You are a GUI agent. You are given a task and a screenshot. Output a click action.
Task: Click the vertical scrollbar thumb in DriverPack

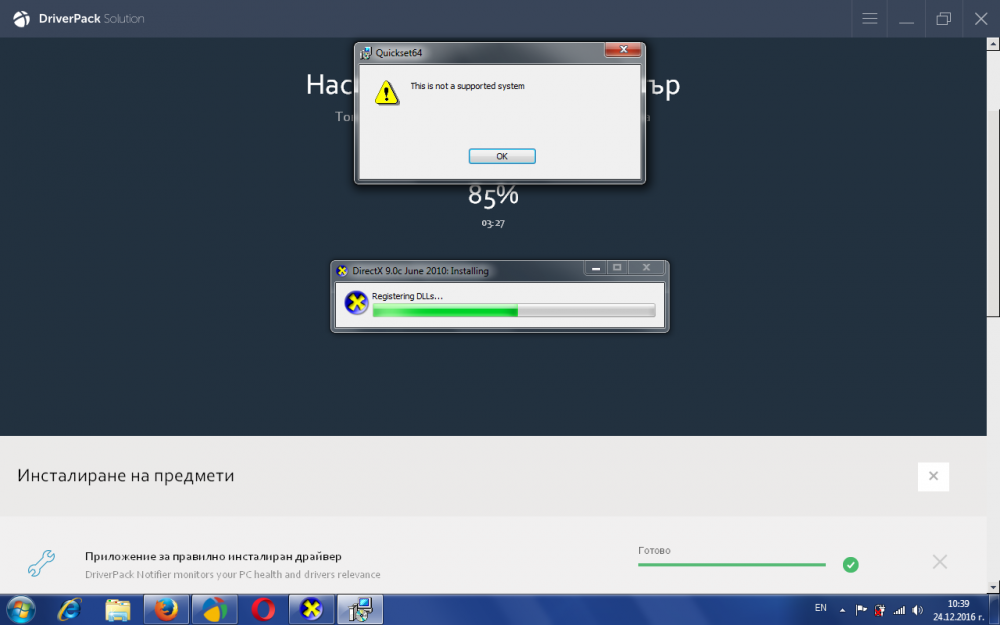993,213
